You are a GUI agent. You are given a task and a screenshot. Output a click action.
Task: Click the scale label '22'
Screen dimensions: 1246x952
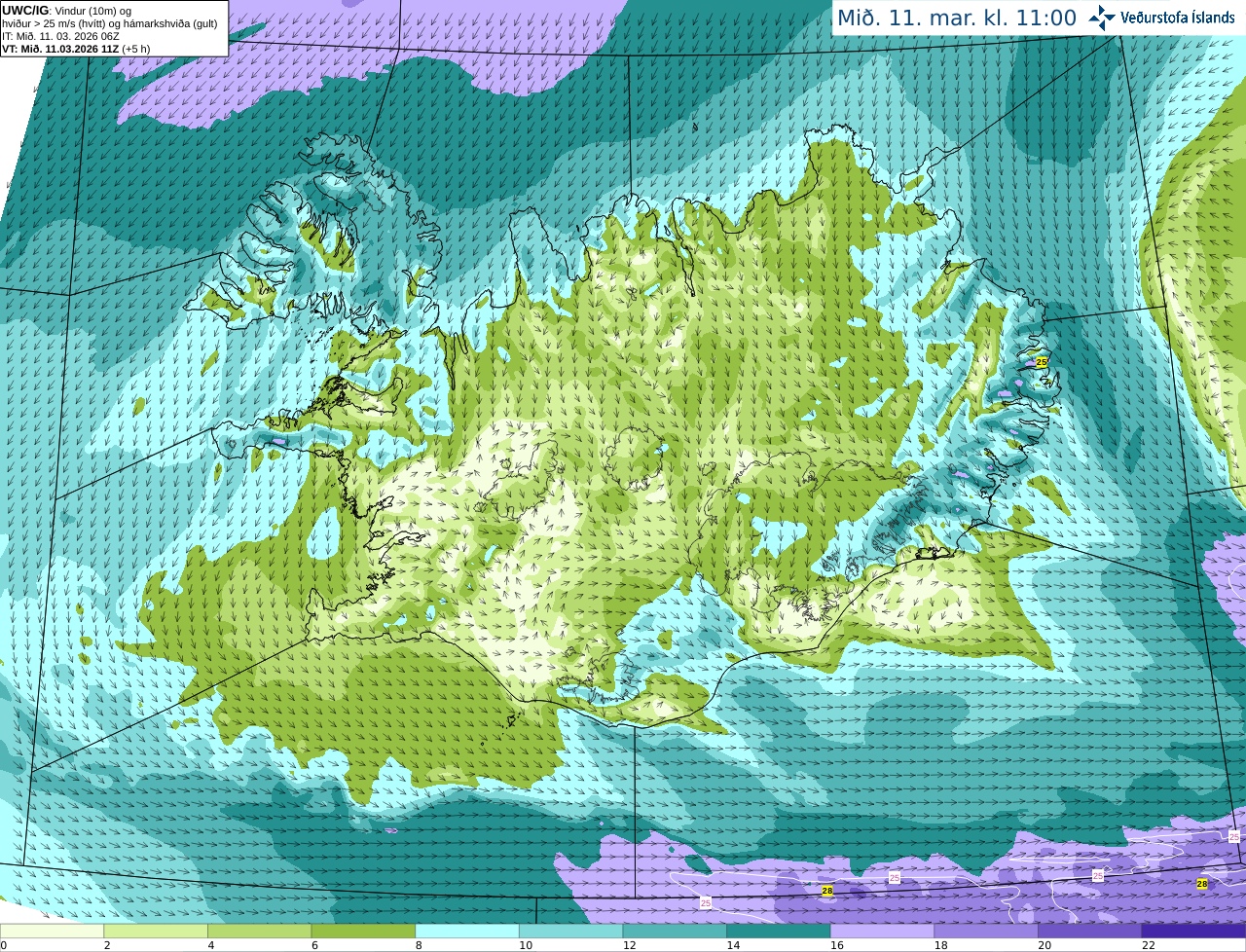pyautogui.click(x=1149, y=945)
